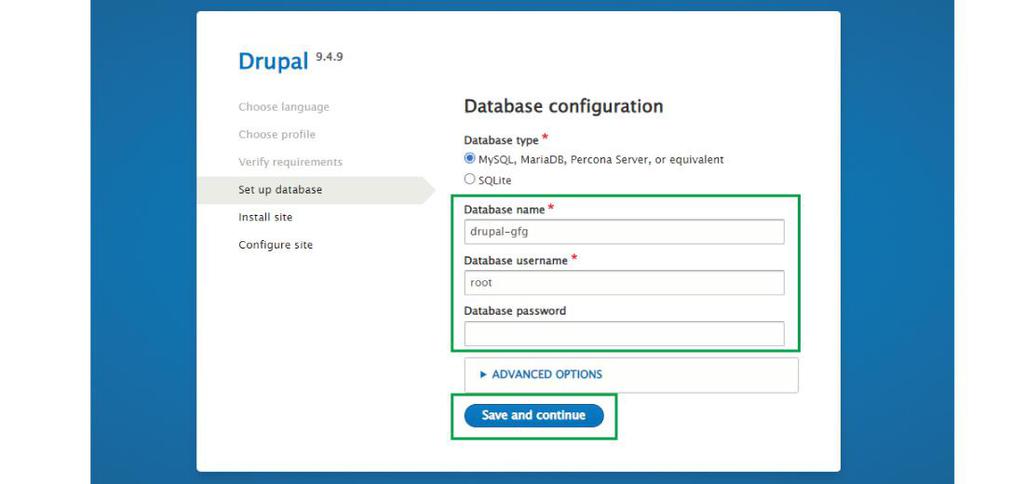Click the Database username label
1024x484 pixels.
tap(515, 261)
